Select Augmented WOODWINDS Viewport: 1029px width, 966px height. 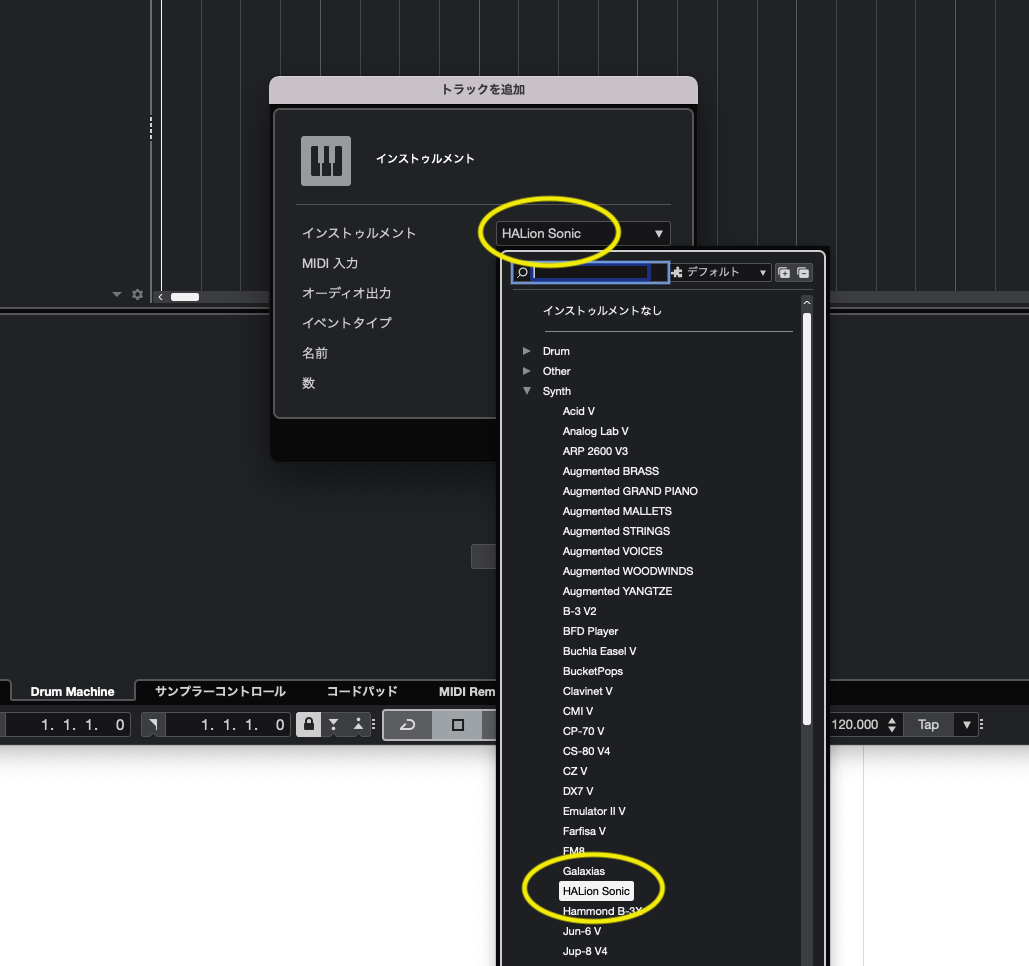[x=628, y=572]
